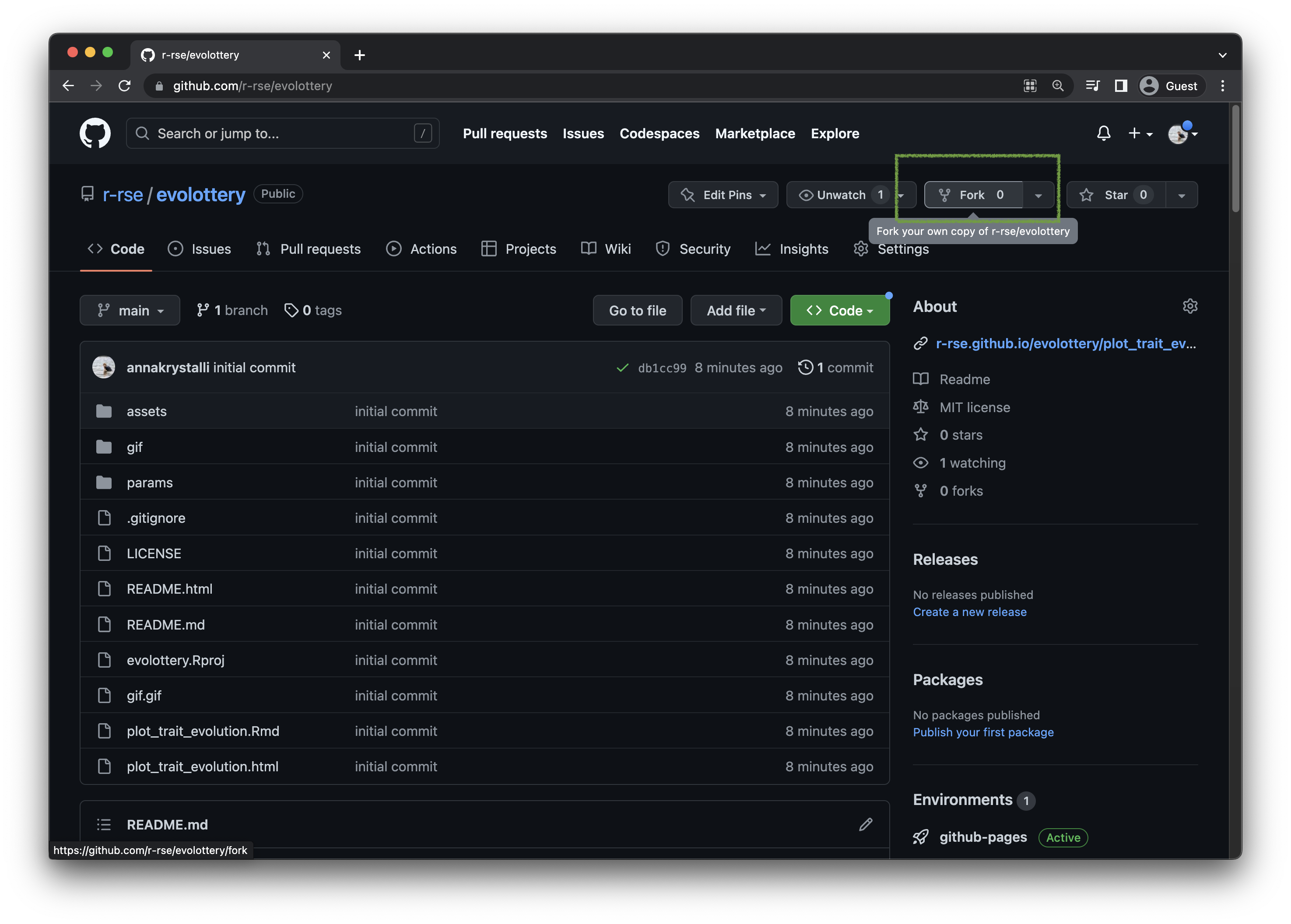Click the browser forward arrow

point(96,86)
